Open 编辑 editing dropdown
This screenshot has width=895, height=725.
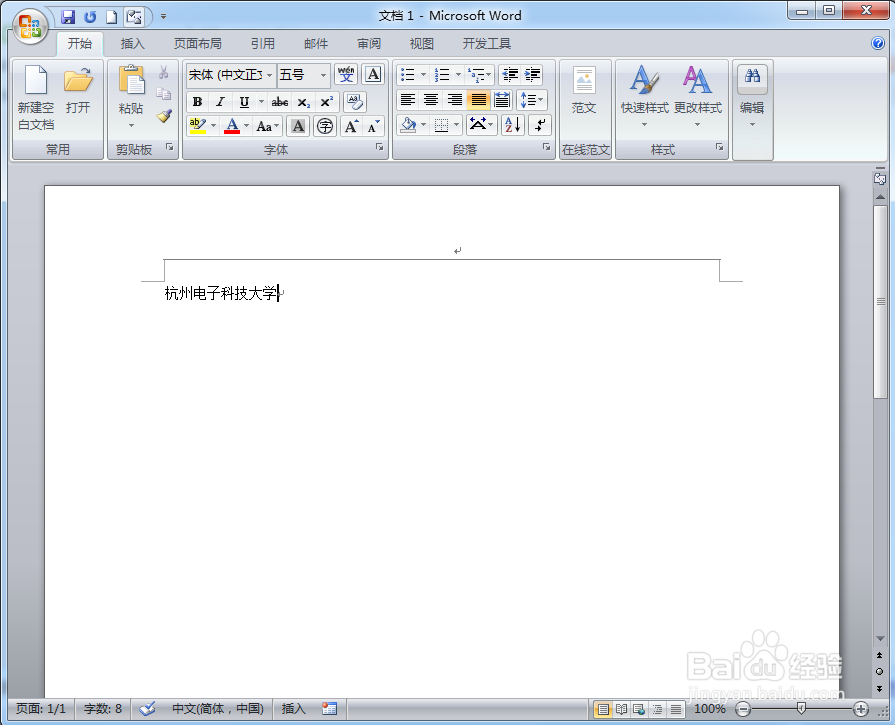click(752, 96)
